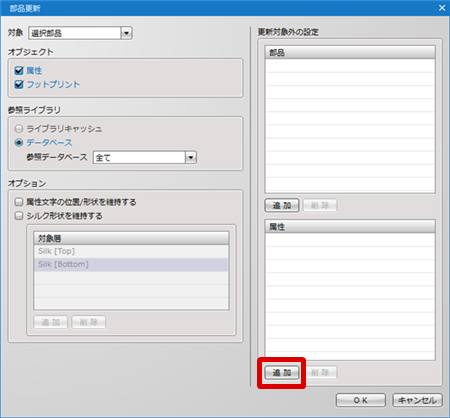
Task: Select Silk [Bottom] row in list
Action: pos(131,264)
